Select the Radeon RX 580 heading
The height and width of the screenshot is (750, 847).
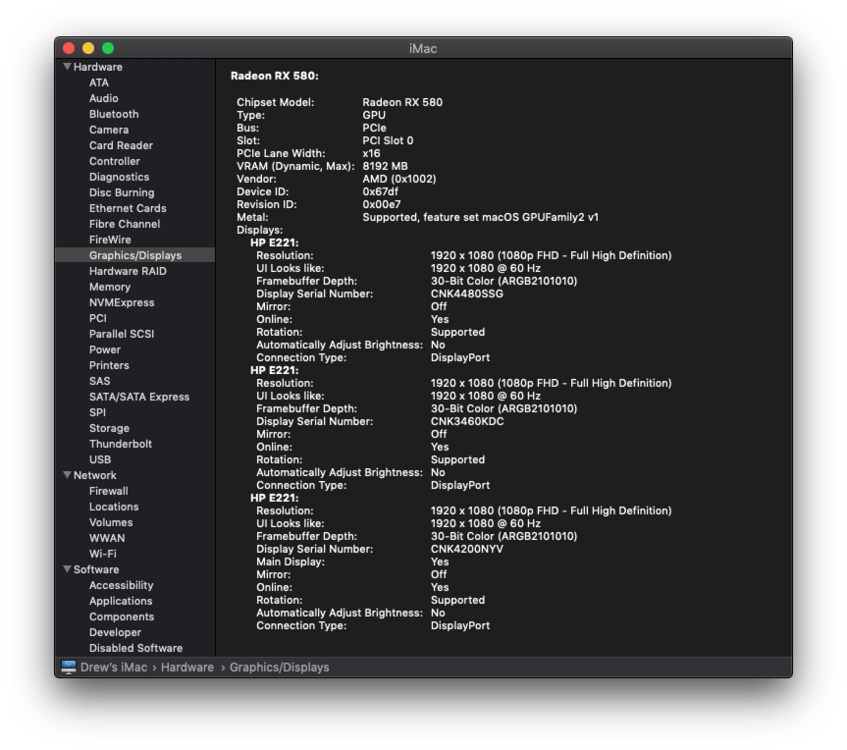click(274, 76)
